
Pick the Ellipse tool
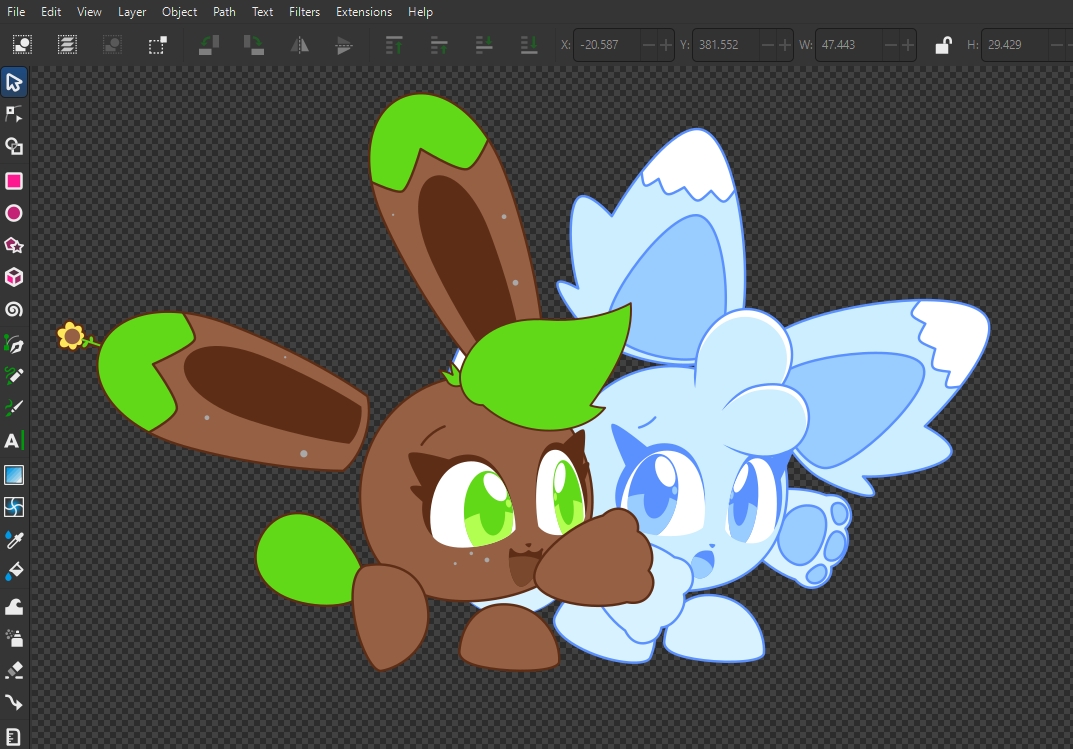(x=14, y=213)
